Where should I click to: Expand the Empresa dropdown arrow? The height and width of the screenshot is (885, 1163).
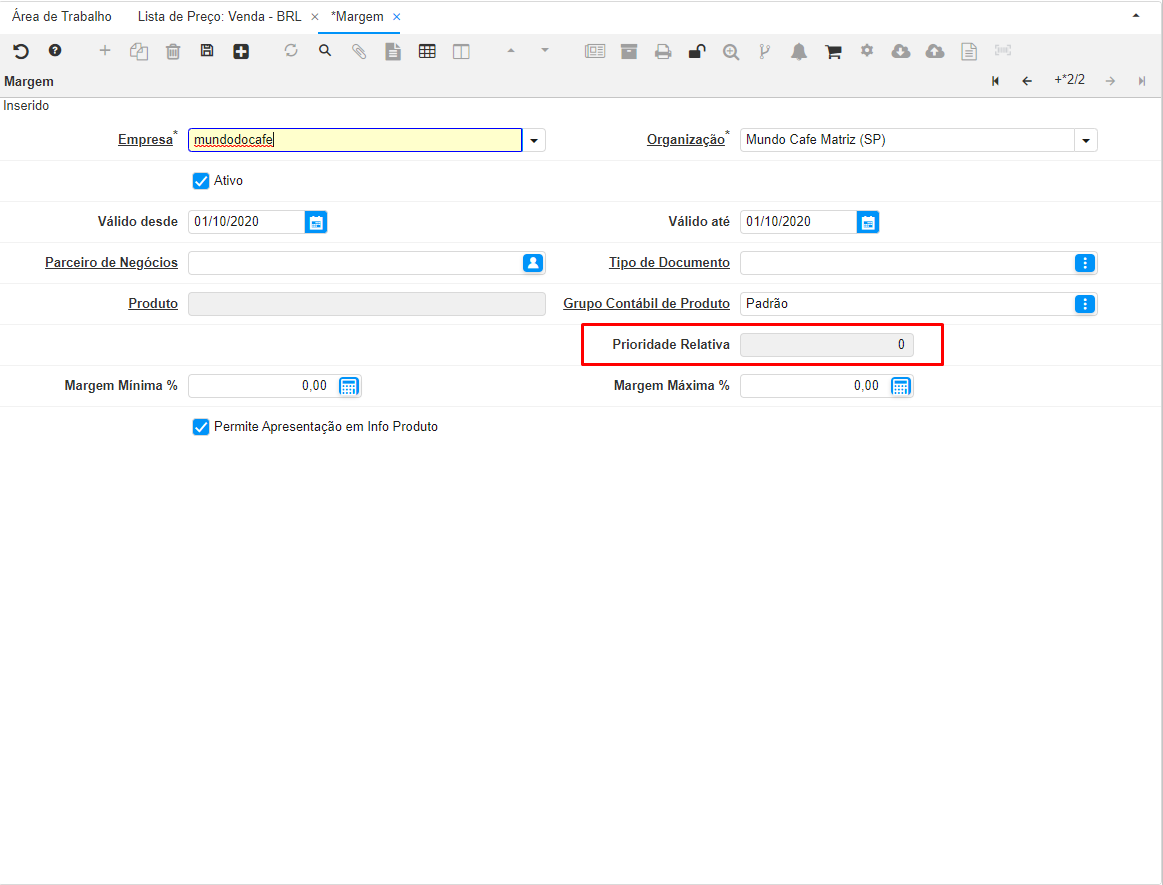534,141
